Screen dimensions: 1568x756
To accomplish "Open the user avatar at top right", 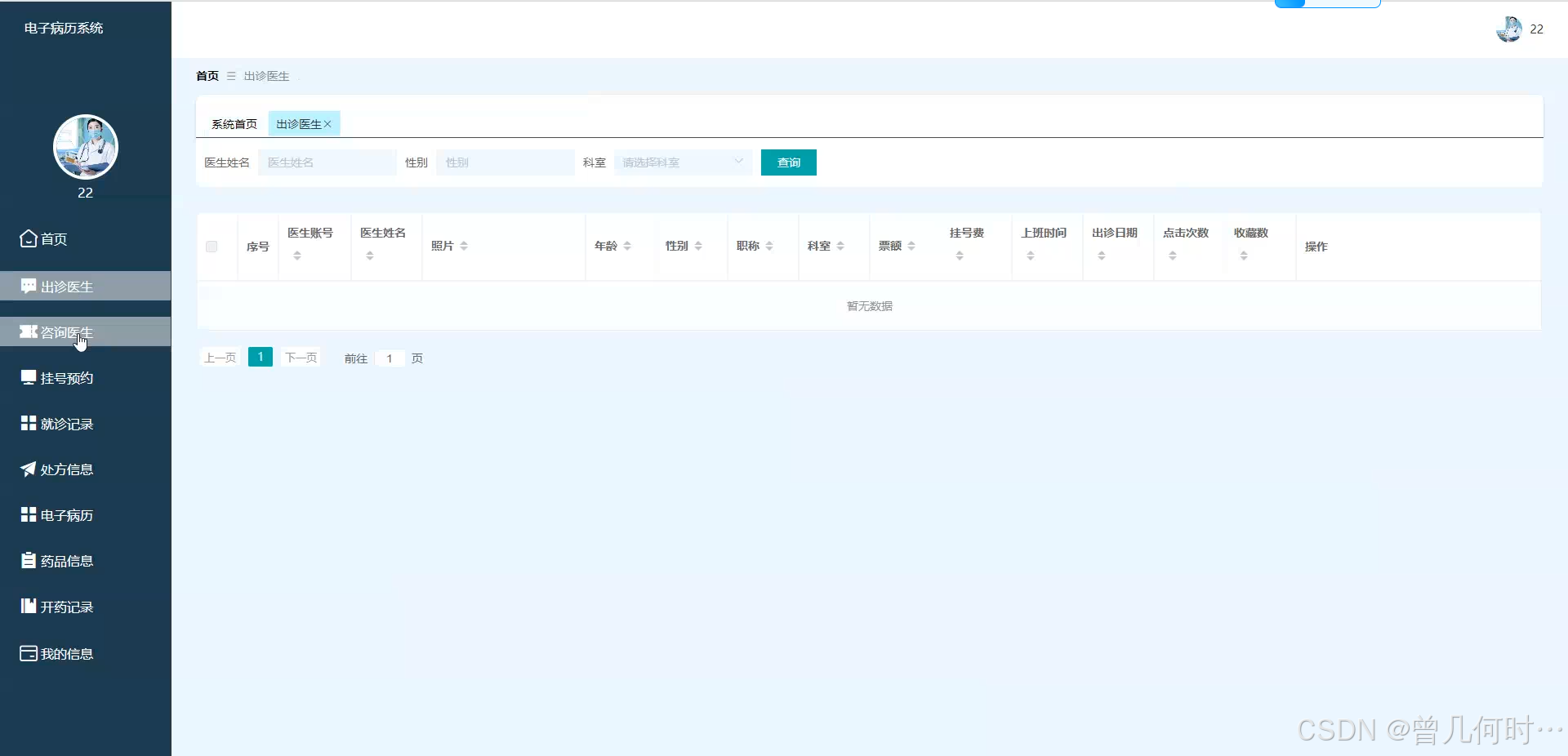I will pyautogui.click(x=1510, y=29).
